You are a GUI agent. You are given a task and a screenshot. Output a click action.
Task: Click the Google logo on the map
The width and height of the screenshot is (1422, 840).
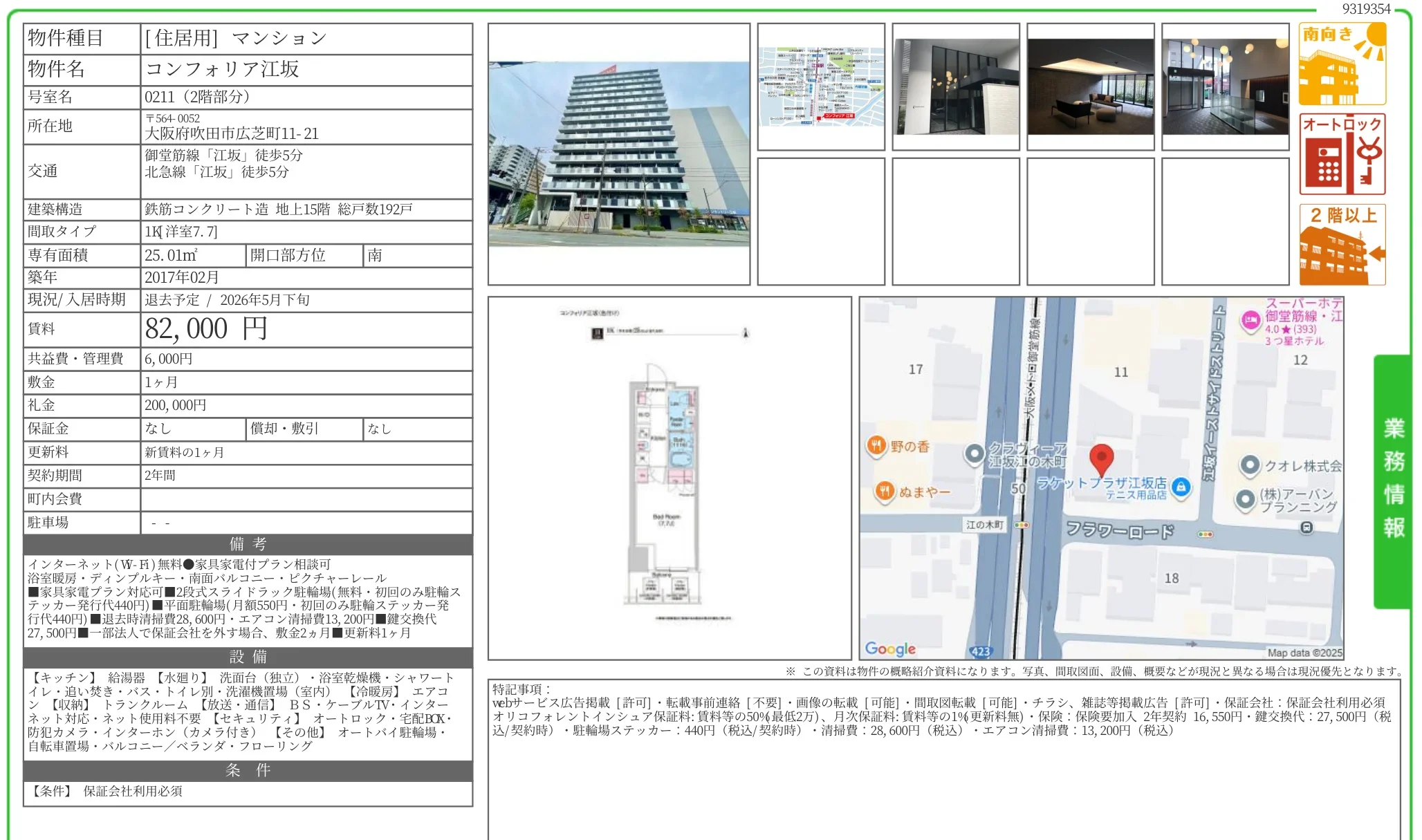click(x=890, y=648)
